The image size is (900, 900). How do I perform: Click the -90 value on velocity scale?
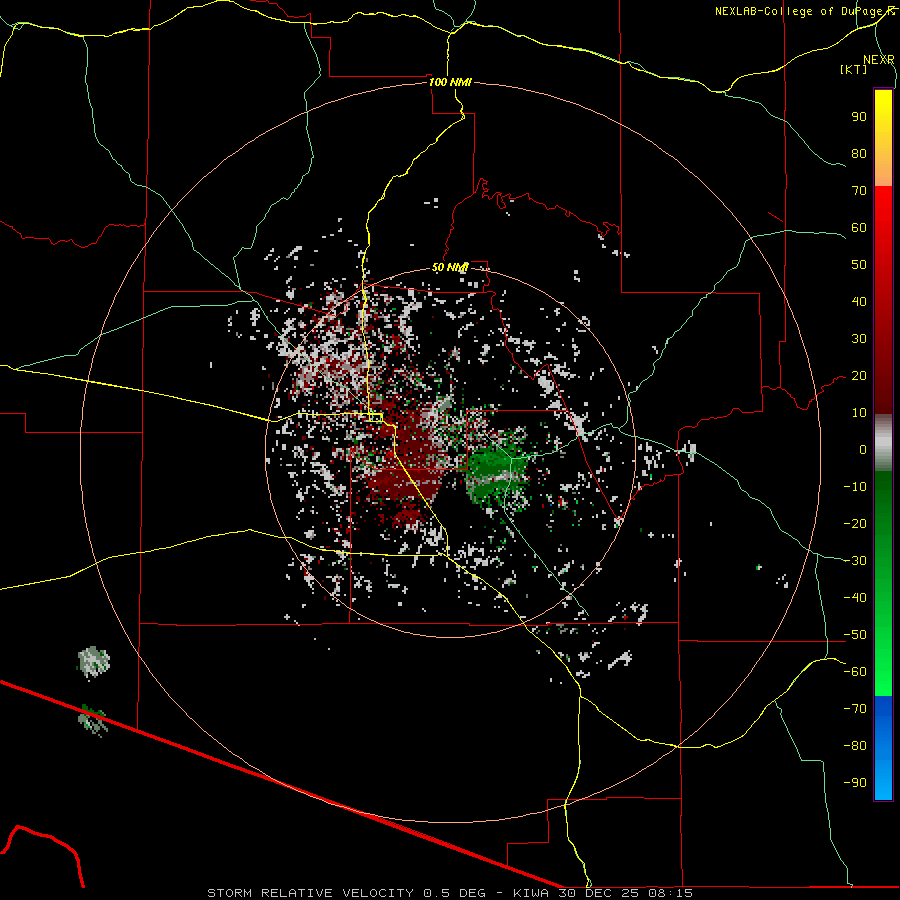tap(855, 783)
